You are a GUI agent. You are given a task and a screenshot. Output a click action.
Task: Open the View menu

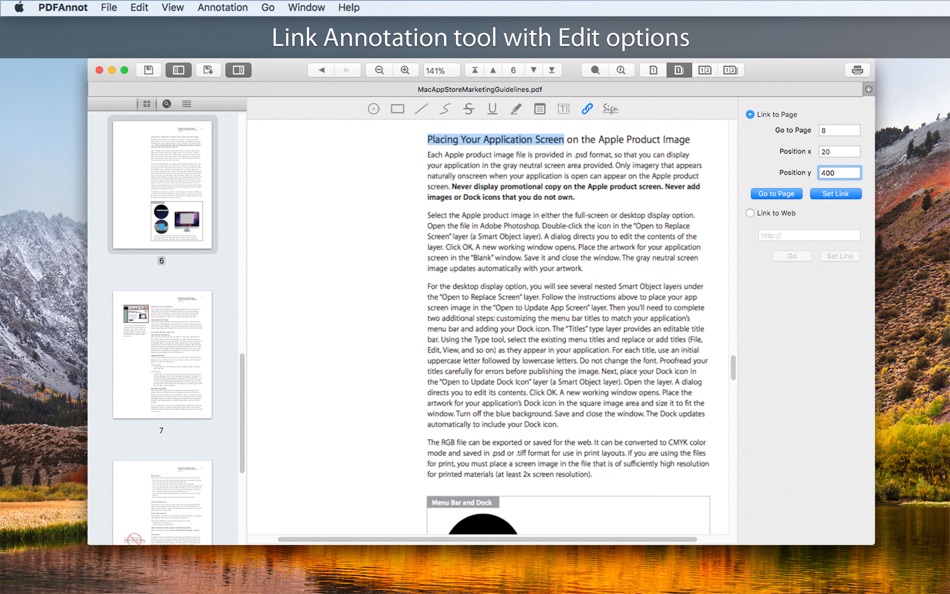pos(173,7)
